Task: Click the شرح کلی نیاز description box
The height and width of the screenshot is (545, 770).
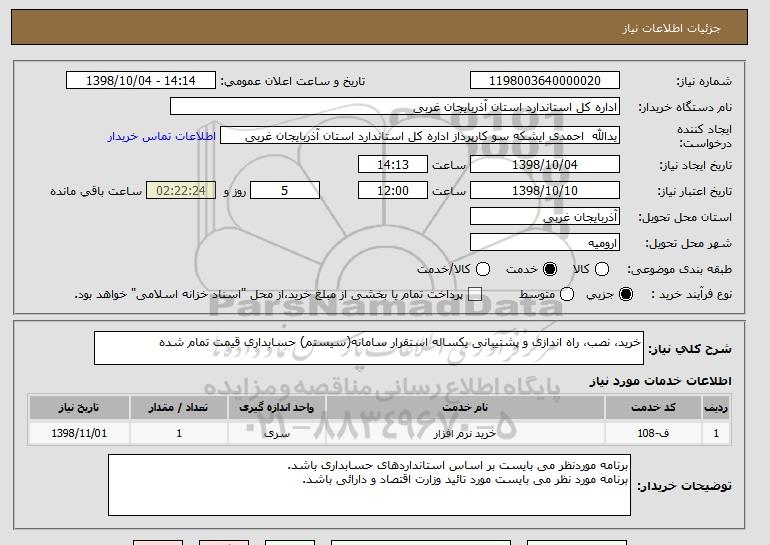Action: coord(369,348)
